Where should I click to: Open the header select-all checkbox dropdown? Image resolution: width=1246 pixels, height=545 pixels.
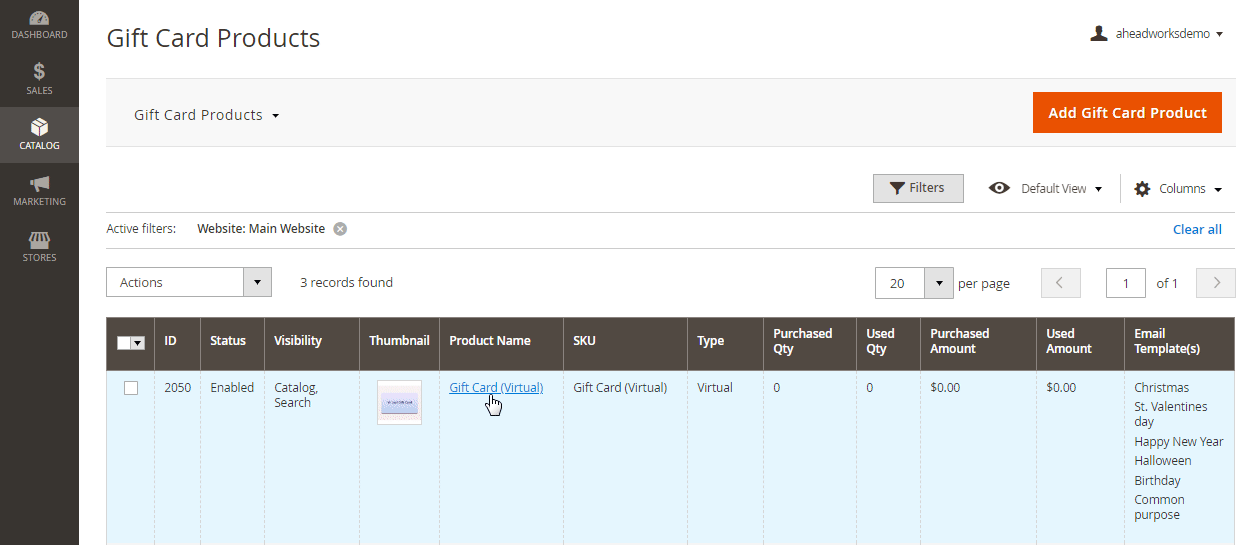[x=138, y=343]
